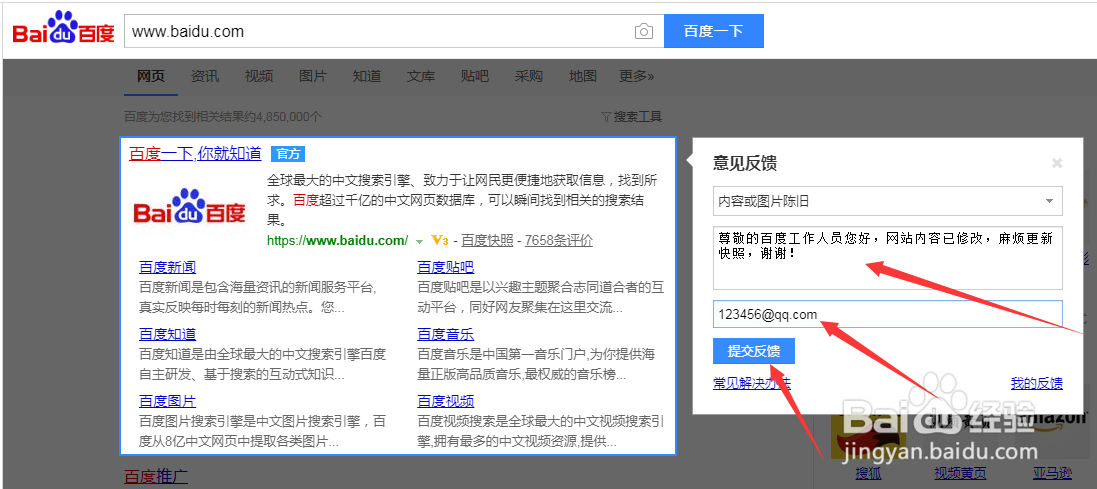
Task: Open the 7658条评价 link
Action: (x=558, y=241)
